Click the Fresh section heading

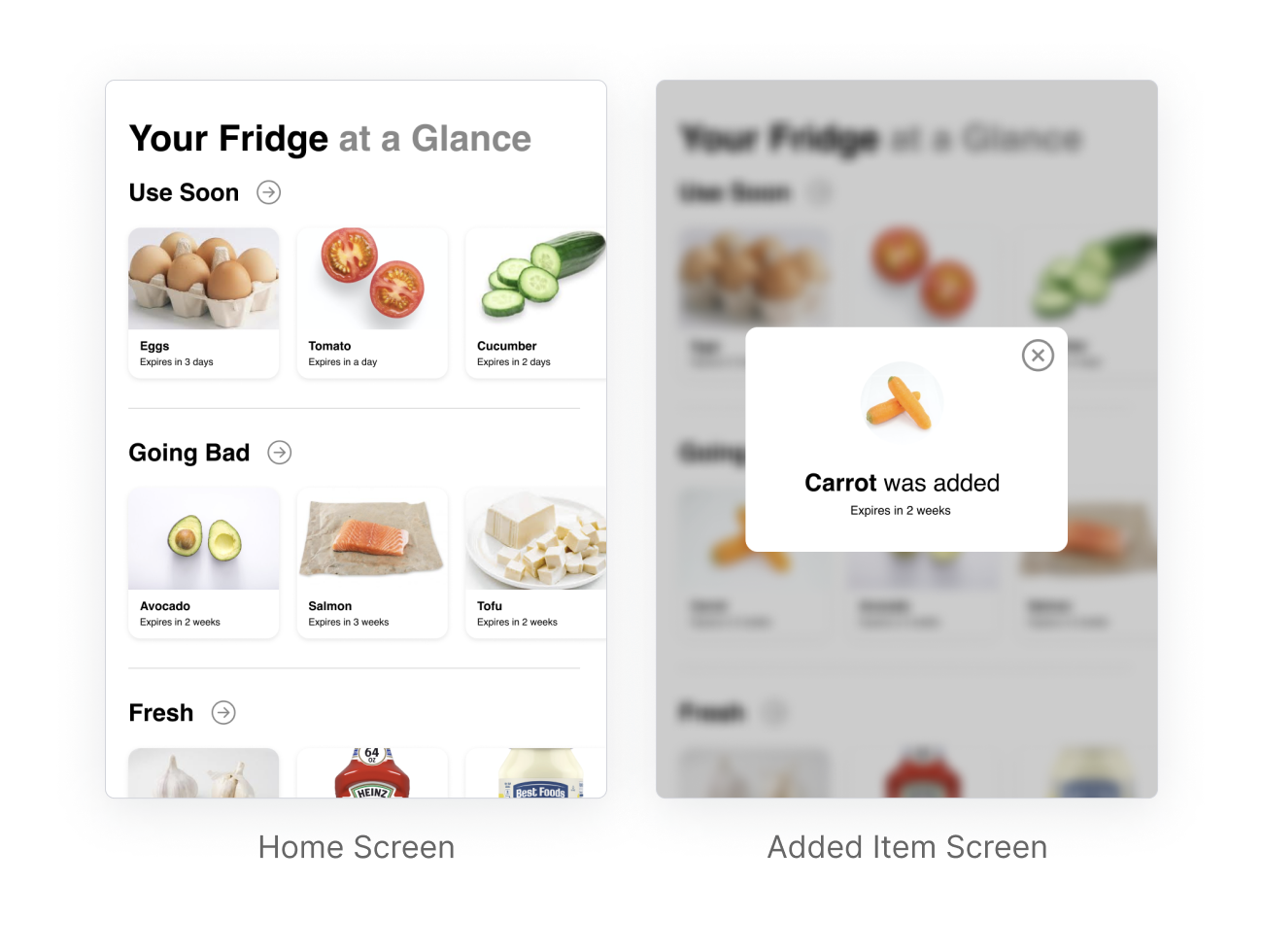point(161,713)
